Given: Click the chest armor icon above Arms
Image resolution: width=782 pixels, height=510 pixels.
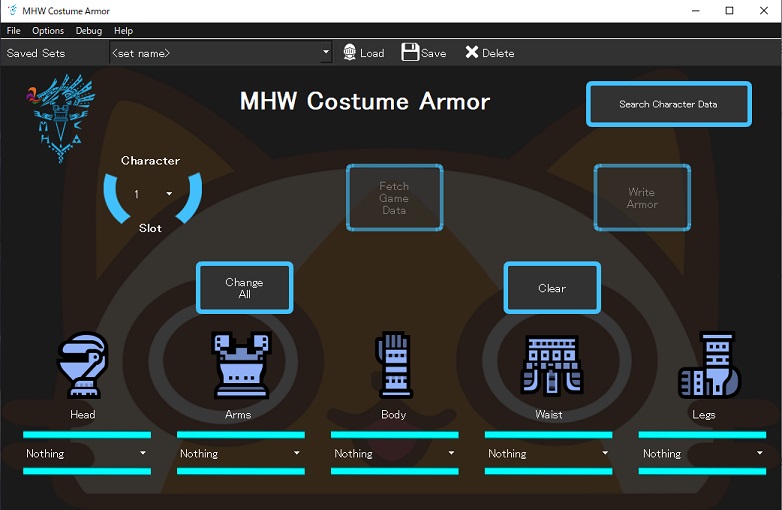Looking at the screenshot, I should click(x=241, y=365).
